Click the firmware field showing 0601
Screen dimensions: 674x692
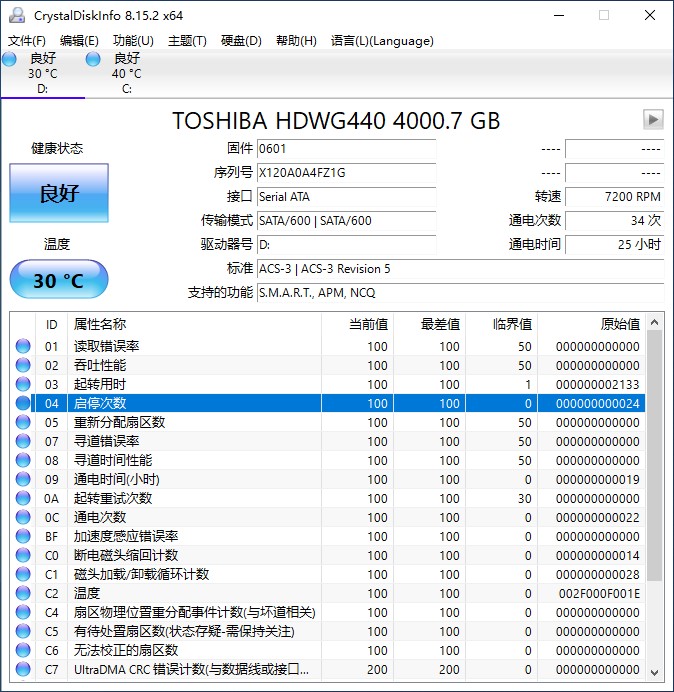point(346,149)
